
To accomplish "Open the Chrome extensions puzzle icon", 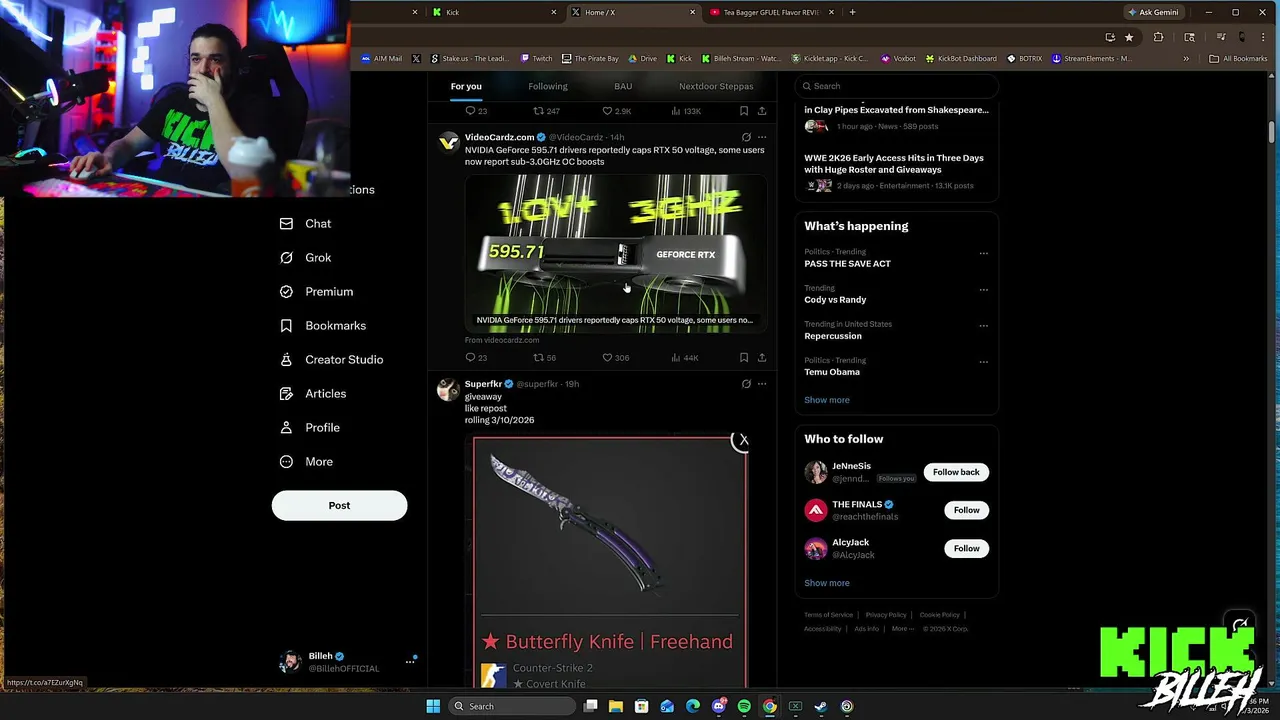I will point(1158,37).
